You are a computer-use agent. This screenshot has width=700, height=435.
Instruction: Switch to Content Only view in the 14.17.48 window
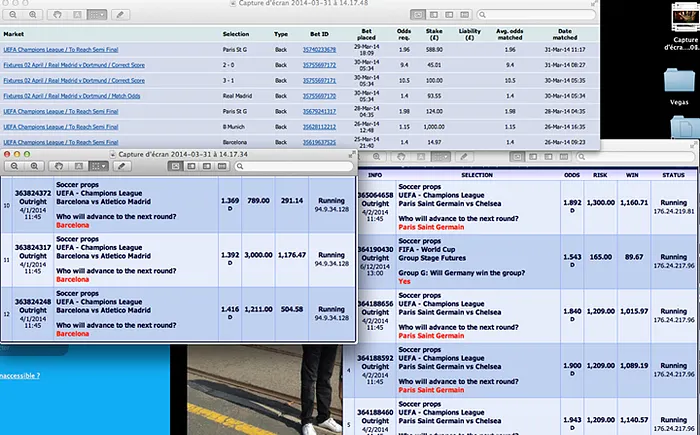tap(418, 15)
